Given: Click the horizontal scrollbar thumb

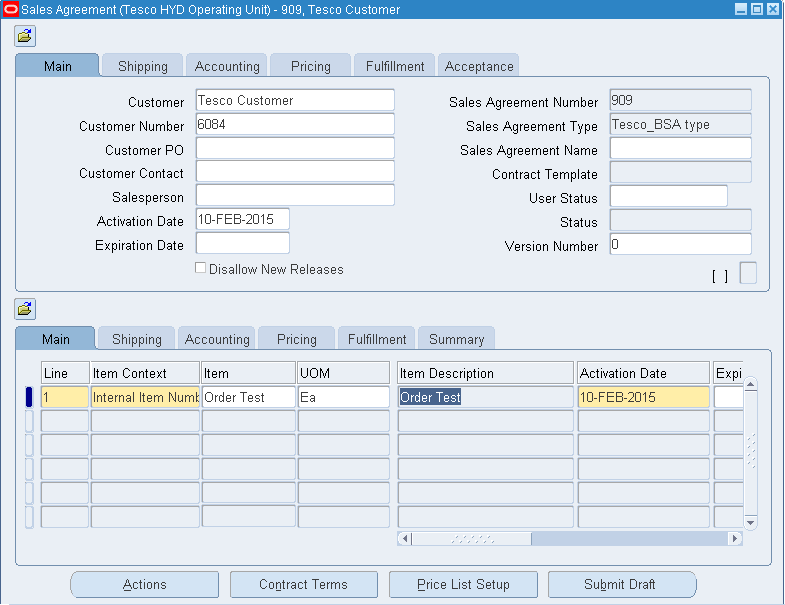Looking at the screenshot, I should [472, 539].
